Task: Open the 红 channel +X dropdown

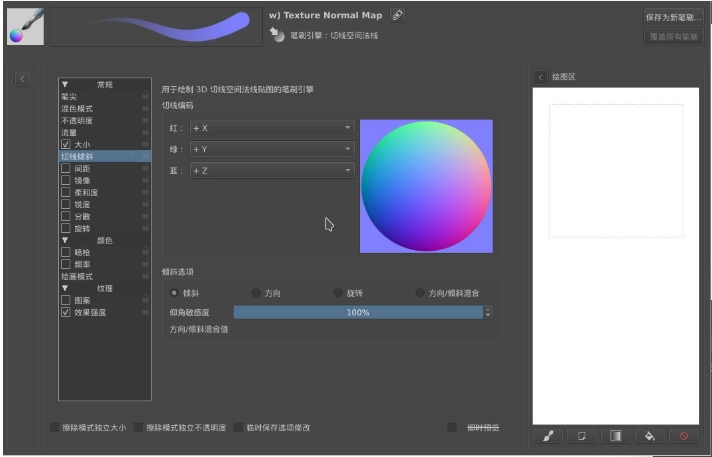Action: (x=272, y=128)
